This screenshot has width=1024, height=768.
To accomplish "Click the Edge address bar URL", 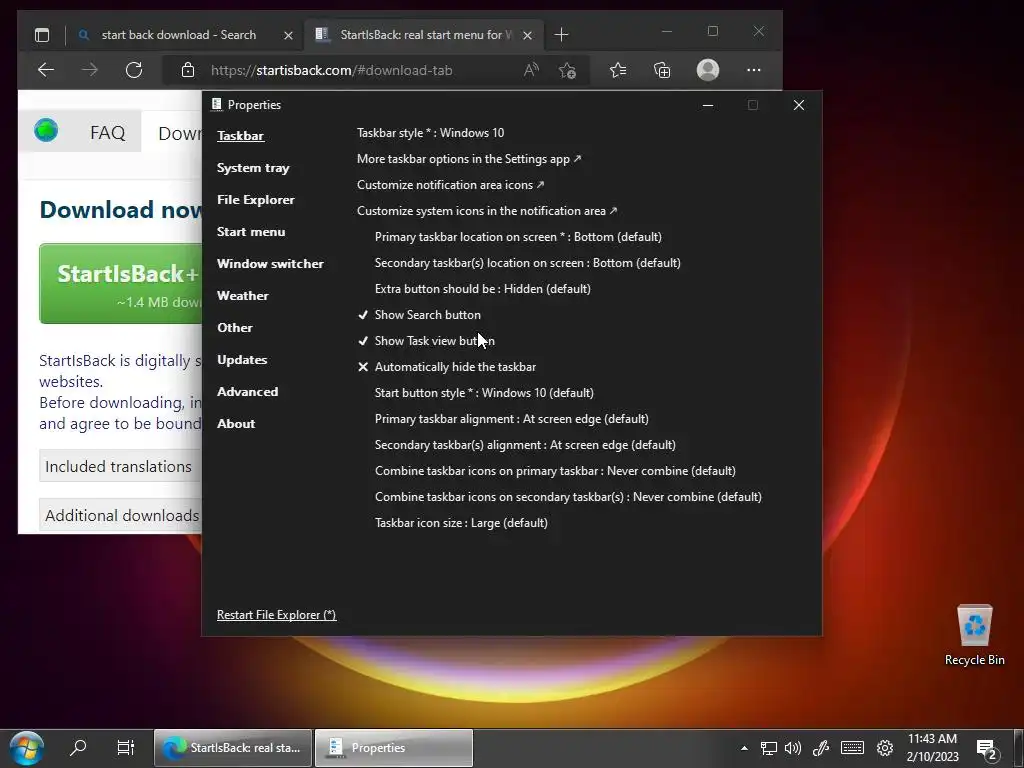I will [x=331, y=71].
